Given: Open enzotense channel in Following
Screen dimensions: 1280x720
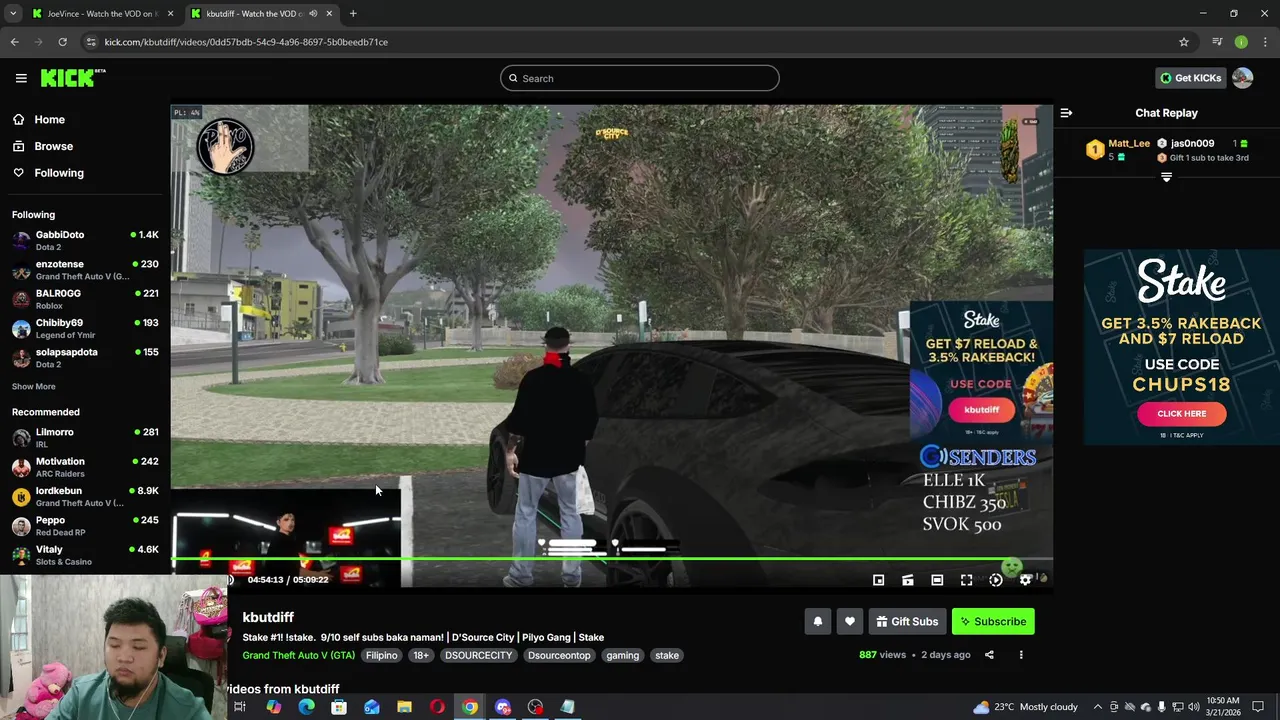Looking at the screenshot, I should [x=85, y=270].
